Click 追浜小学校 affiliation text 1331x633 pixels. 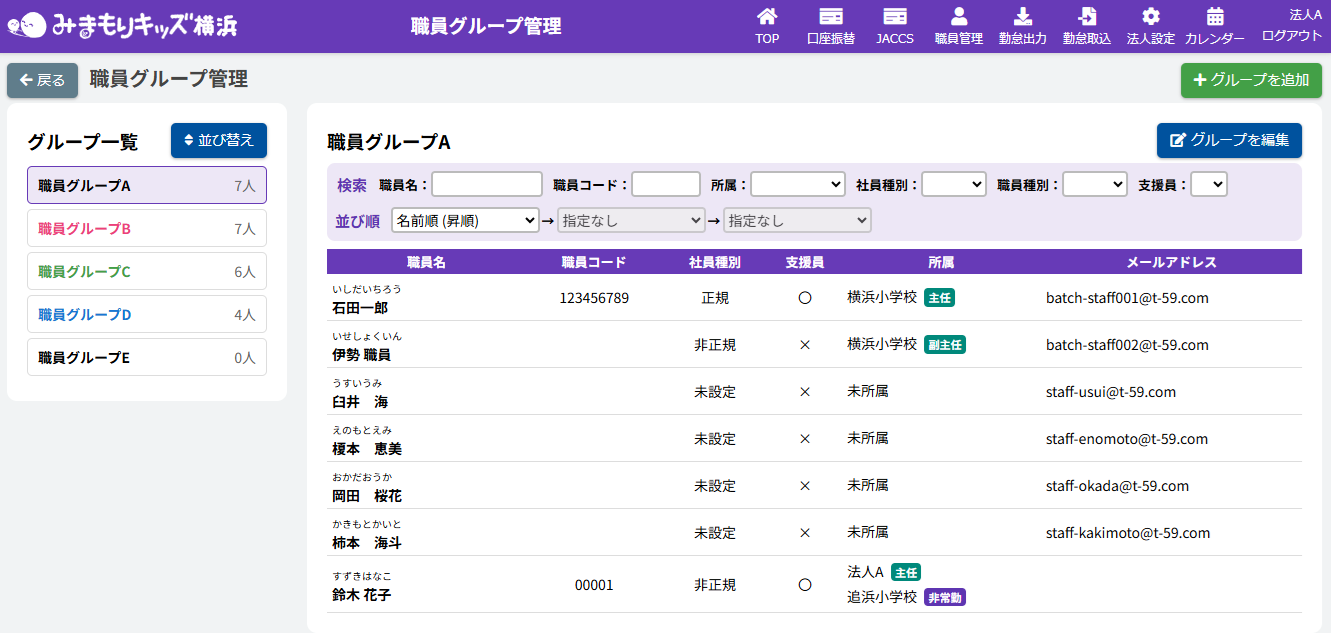pyautogui.click(x=882, y=597)
